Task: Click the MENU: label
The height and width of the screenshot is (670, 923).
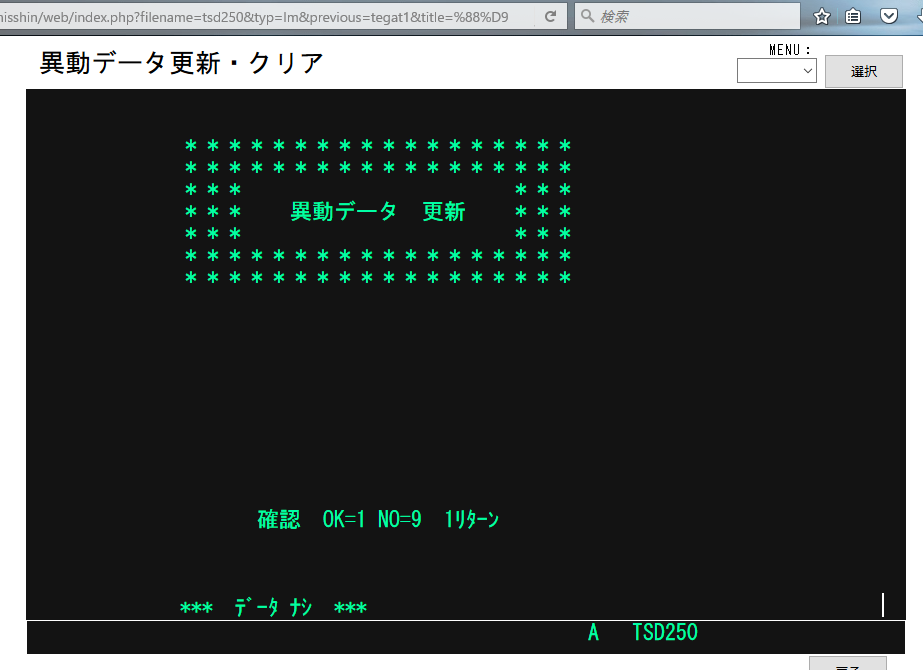Action: 790,50
